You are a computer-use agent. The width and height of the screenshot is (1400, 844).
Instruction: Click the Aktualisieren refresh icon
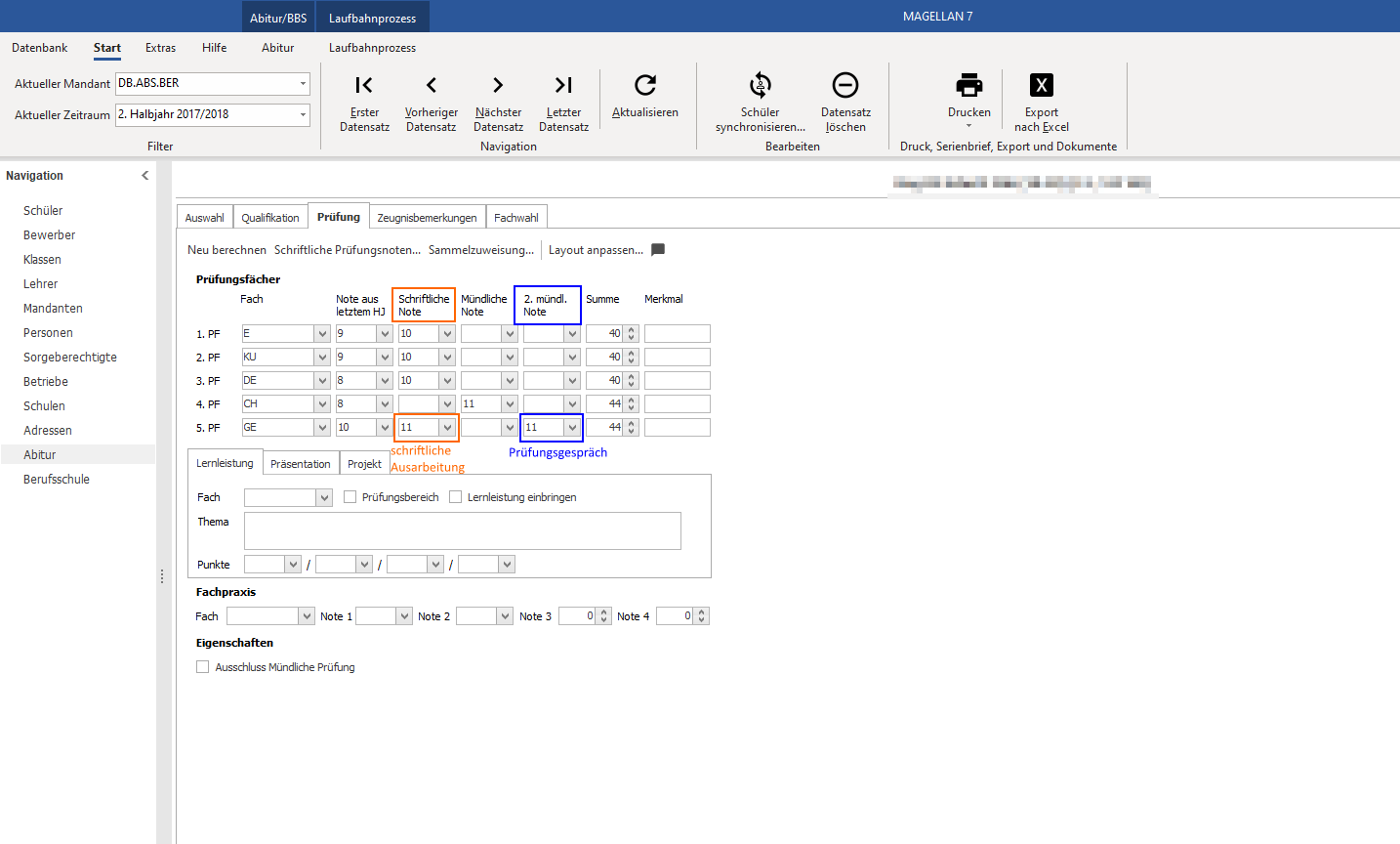[645, 85]
